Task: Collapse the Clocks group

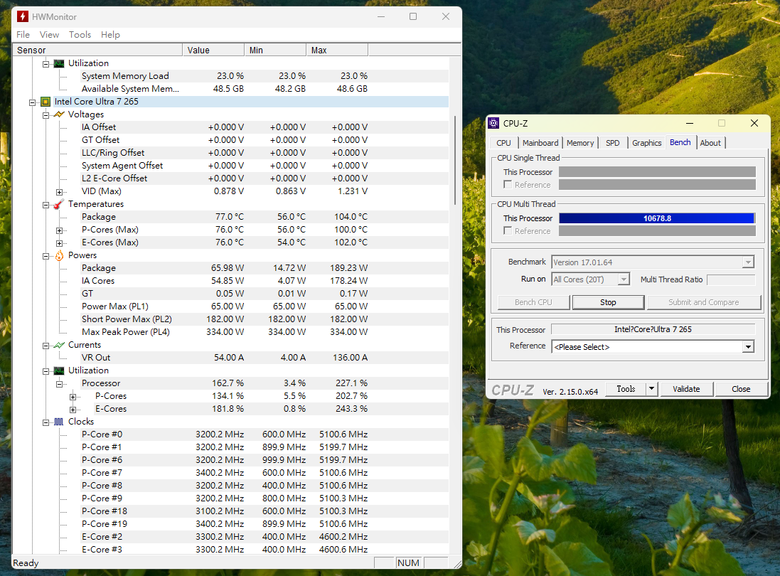Action: click(46, 422)
